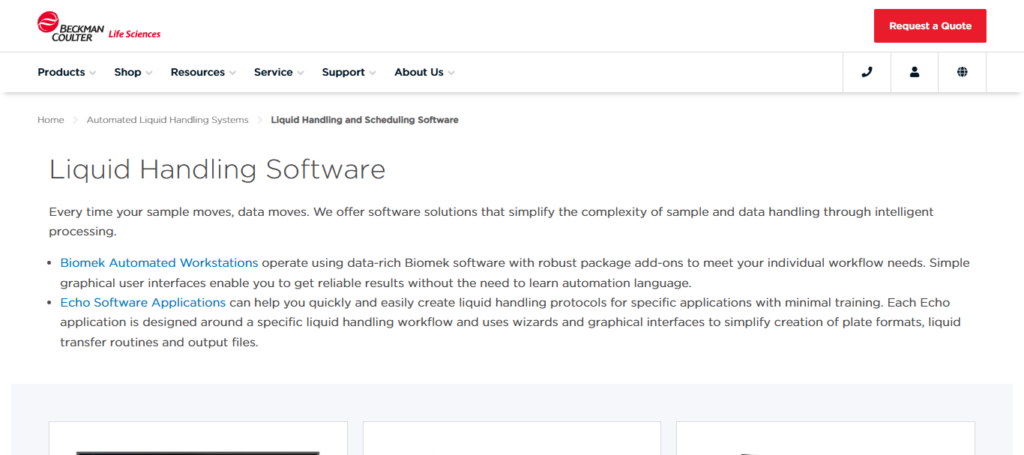The image size is (1024, 455).
Task: Click the first product card at the bottom left
Action: (x=198, y=438)
